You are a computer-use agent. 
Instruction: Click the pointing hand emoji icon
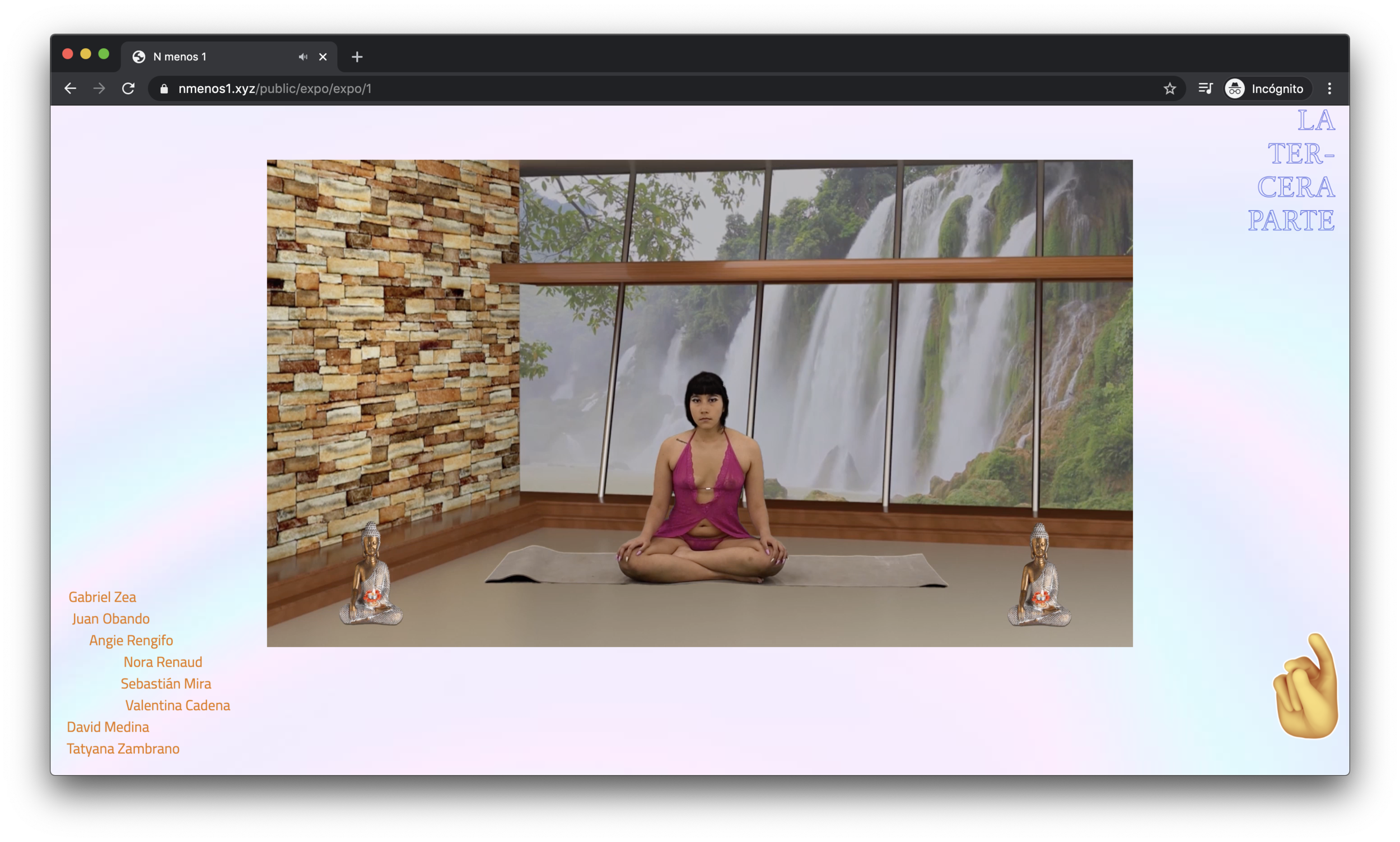coord(1305,685)
